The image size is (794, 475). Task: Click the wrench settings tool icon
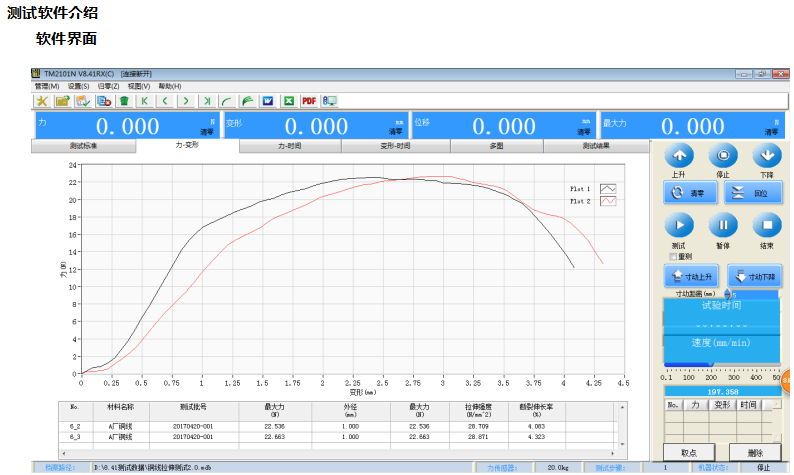click(42, 101)
